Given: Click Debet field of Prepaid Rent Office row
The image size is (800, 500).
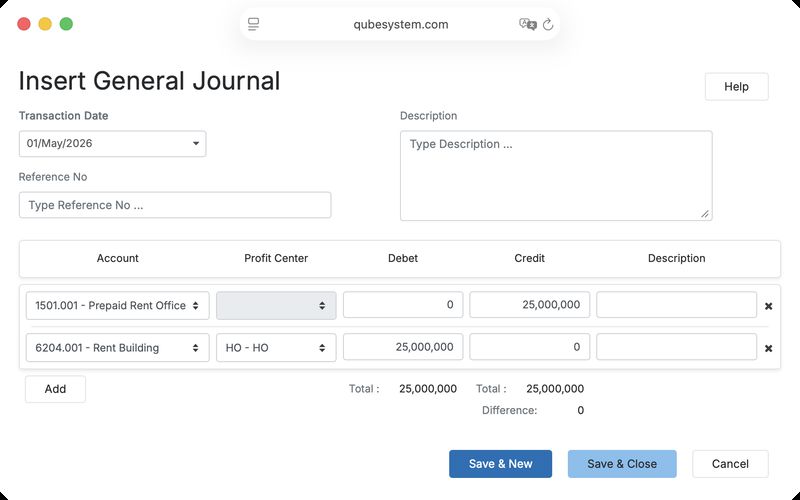Looking at the screenshot, I should [x=403, y=305].
